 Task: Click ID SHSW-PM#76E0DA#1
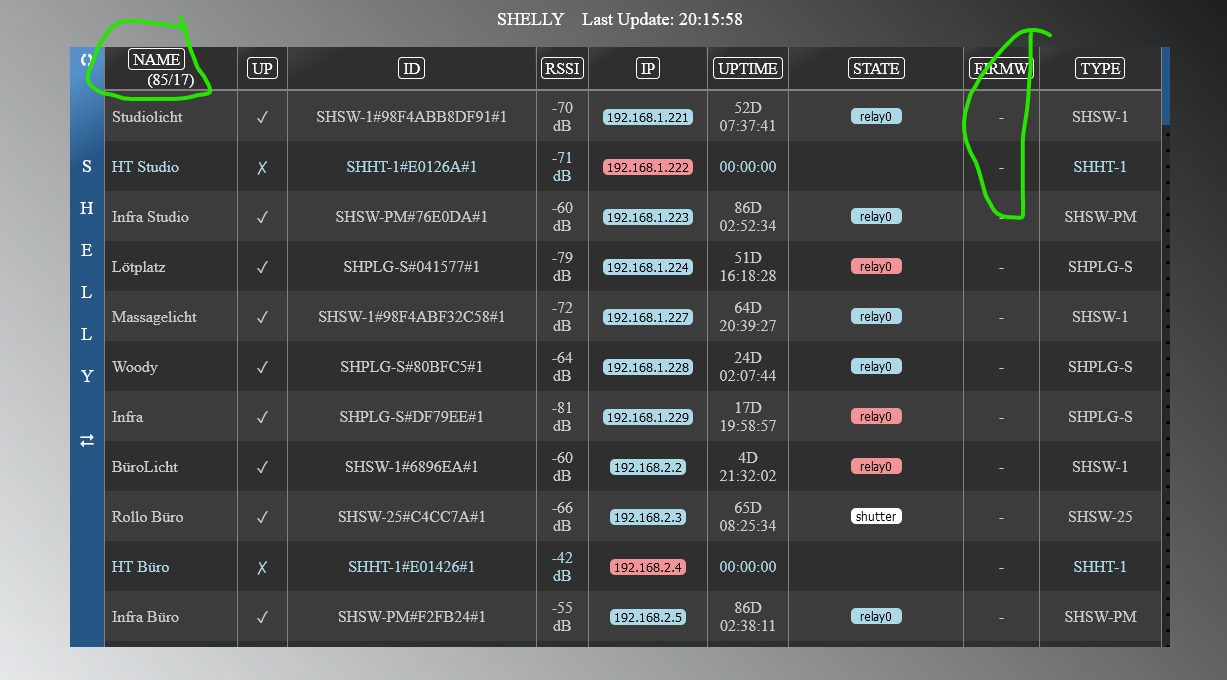[411, 217]
